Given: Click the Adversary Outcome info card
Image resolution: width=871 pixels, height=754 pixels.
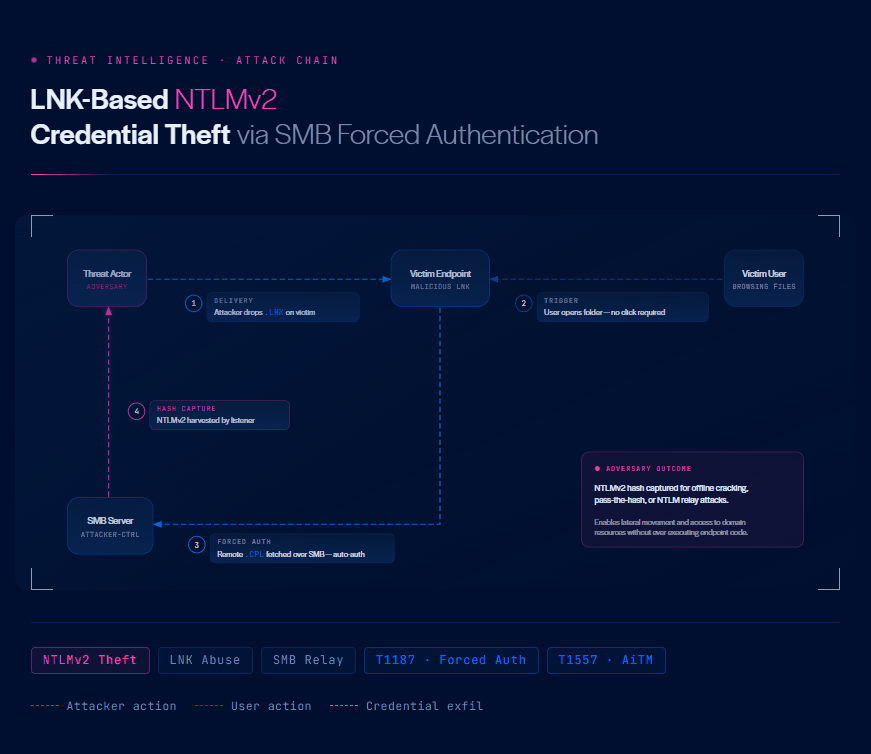Looking at the screenshot, I should (692, 500).
